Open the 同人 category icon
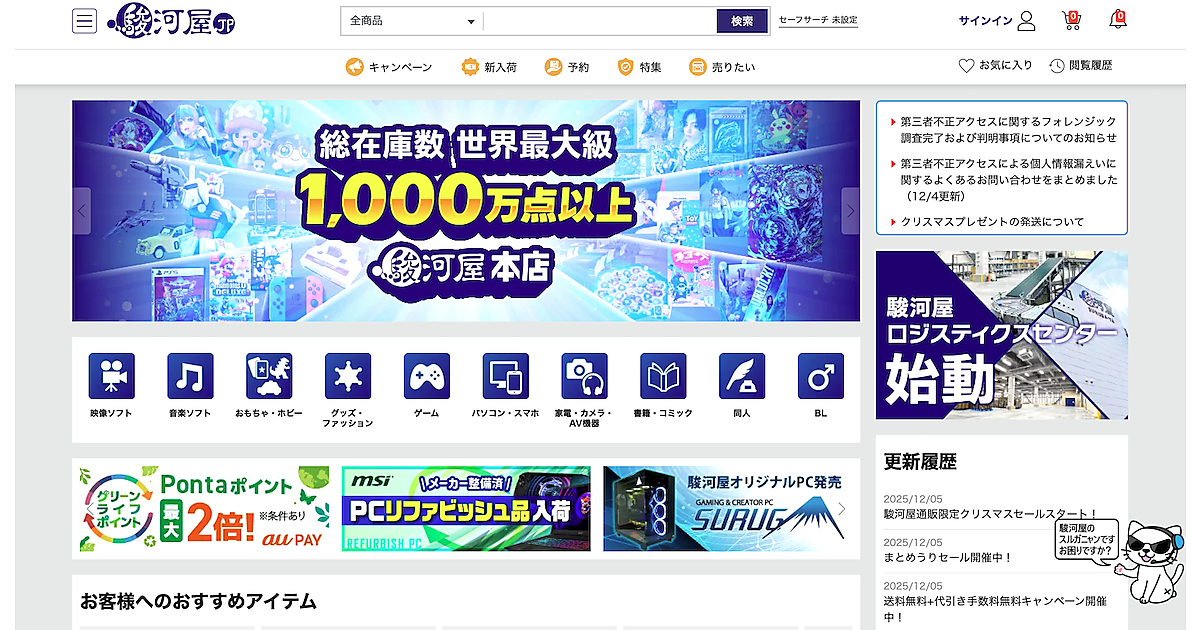 (x=742, y=377)
